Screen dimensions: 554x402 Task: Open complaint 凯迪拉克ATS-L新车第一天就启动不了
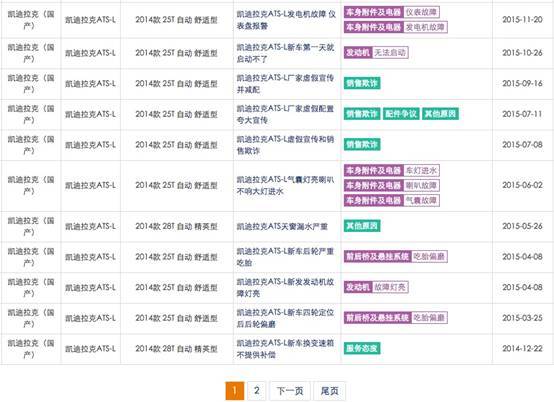click(285, 53)
